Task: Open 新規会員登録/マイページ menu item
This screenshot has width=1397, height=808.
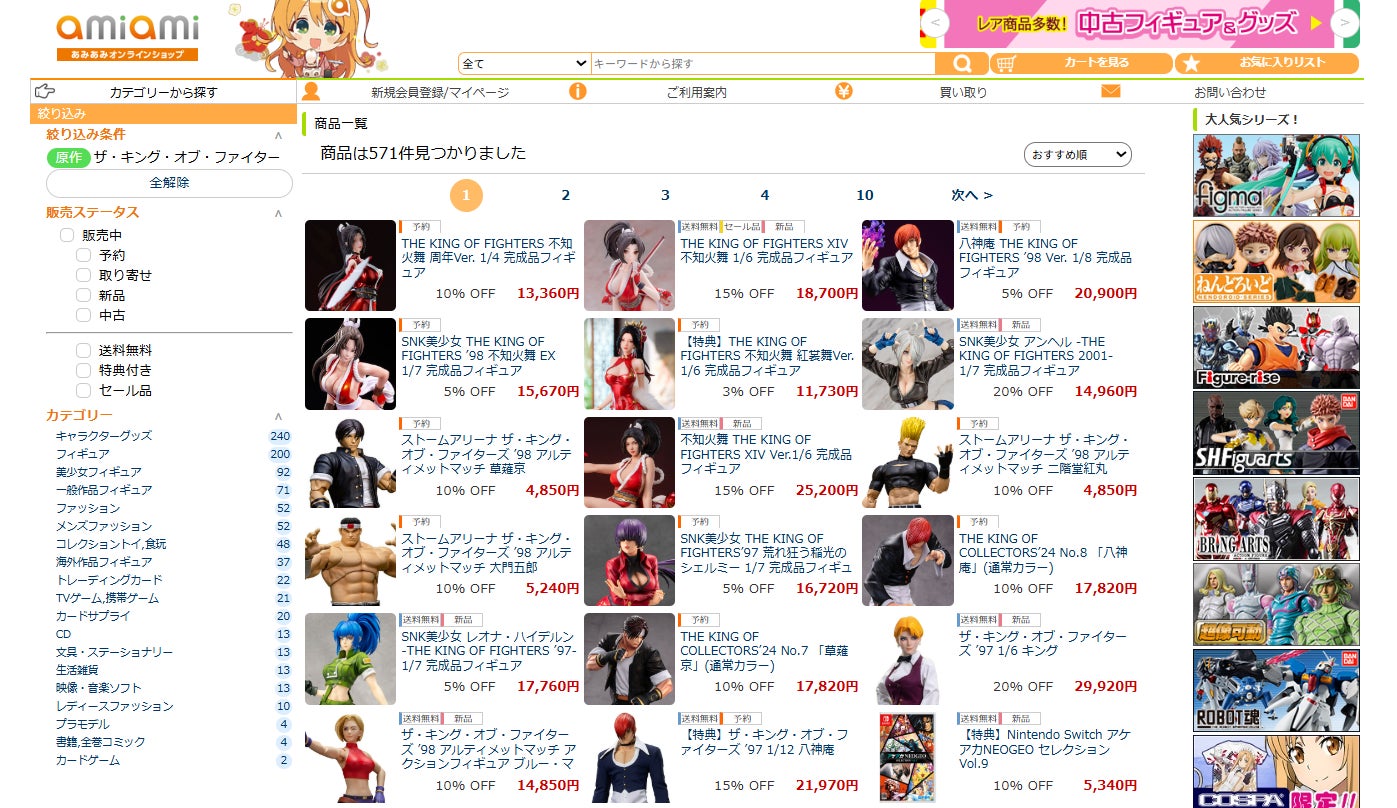Action: [x=440, y=92]
